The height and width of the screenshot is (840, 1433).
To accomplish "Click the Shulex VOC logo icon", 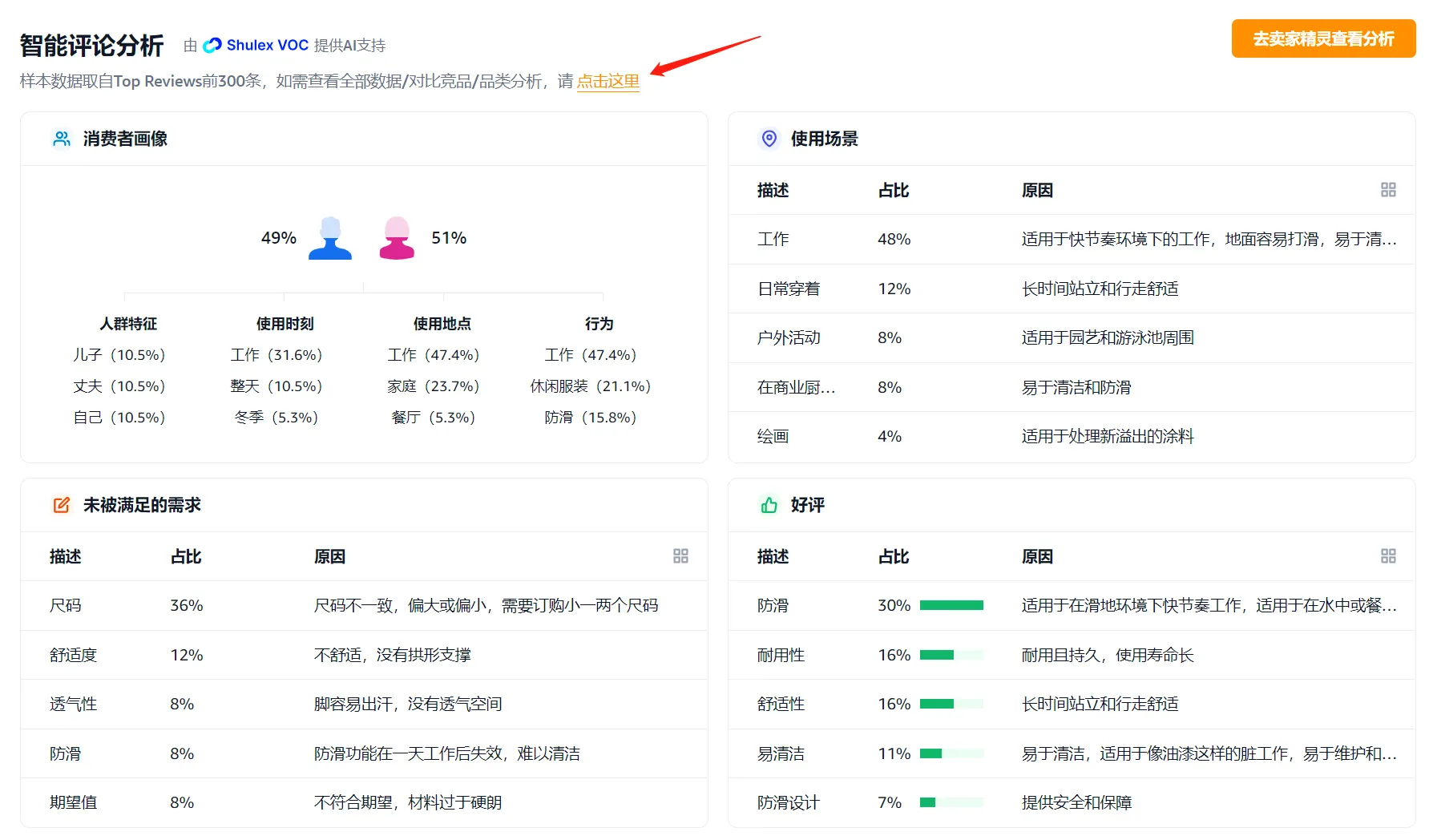I will tap(212, 45).
